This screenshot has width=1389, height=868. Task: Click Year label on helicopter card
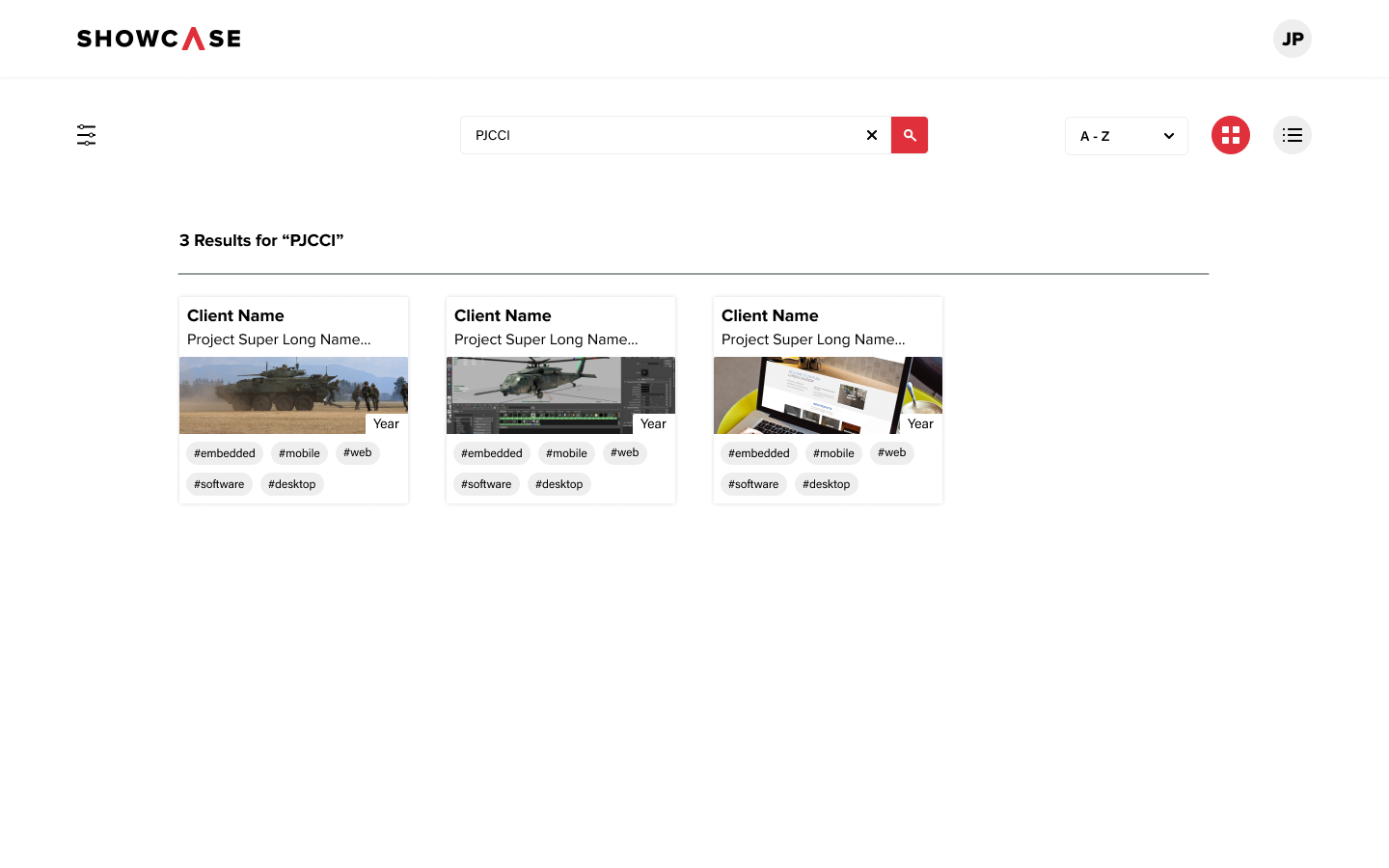tap(653, 423)
